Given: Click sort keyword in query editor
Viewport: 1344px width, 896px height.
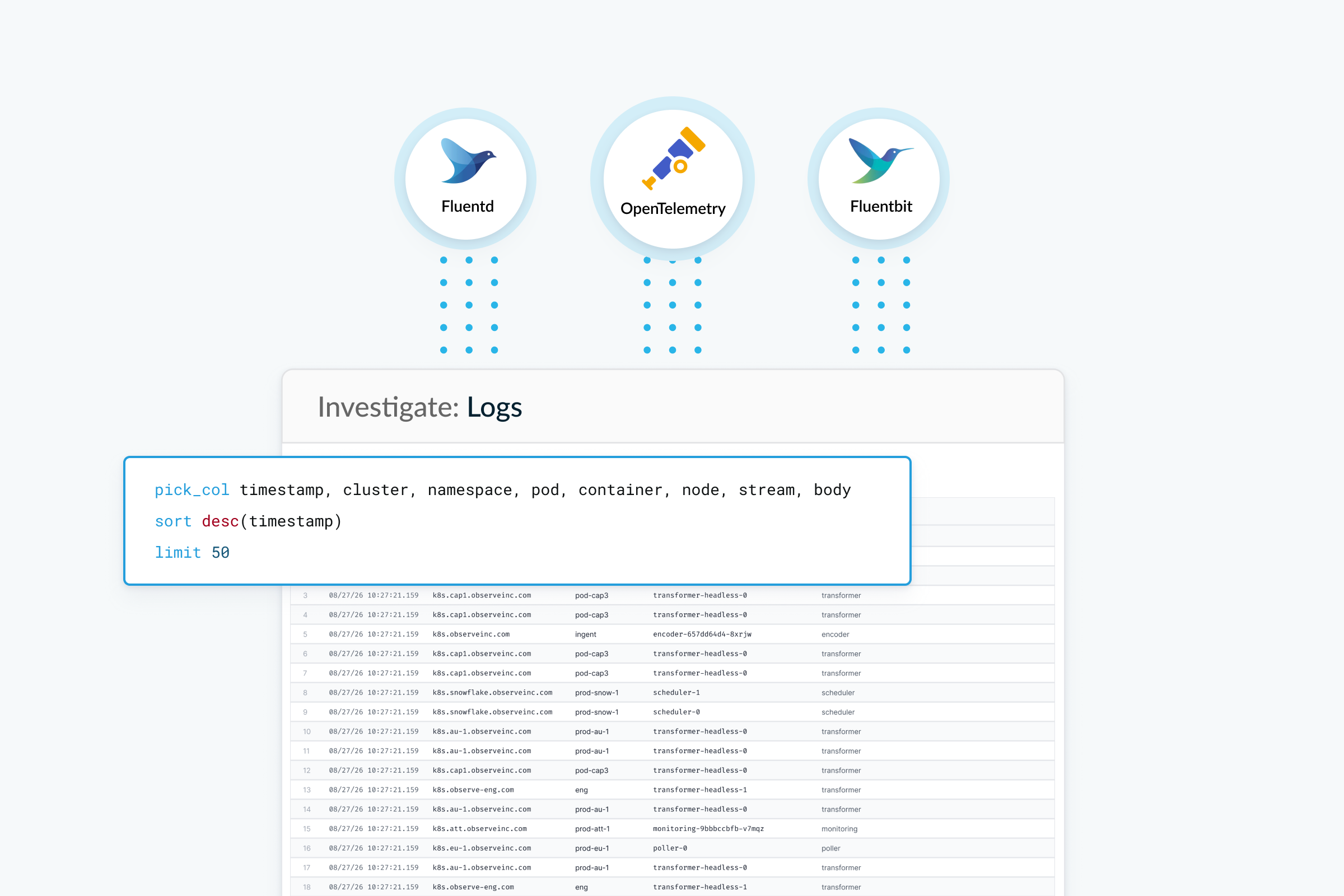Looking at the screenshot, I should [173, 521].
